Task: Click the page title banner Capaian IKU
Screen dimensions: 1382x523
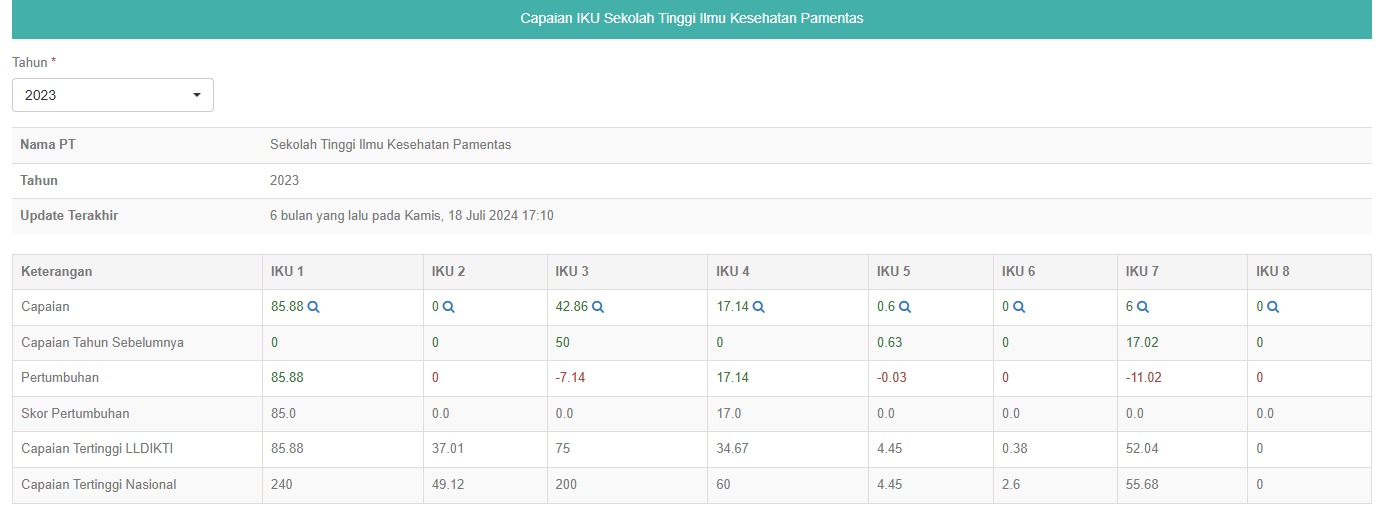Action: click(691, 19)
